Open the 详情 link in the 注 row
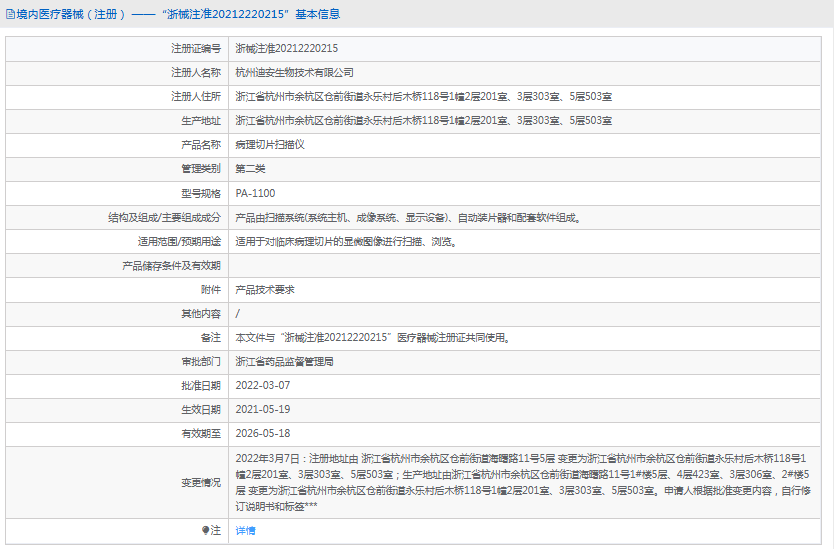The width and height of the screenshot is (834, 549). coord(245,530)
